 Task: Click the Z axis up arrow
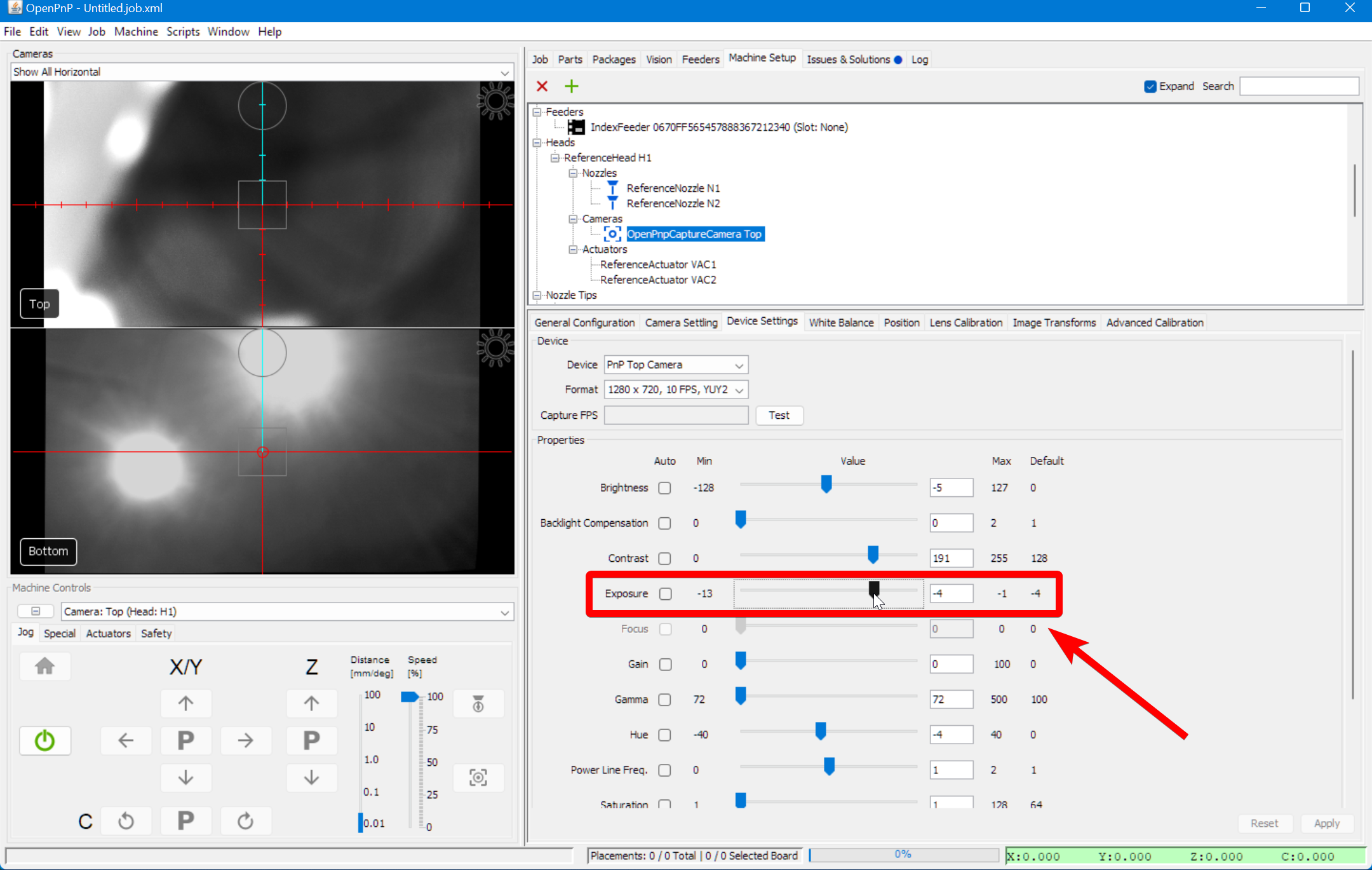[x=311, y=703]
